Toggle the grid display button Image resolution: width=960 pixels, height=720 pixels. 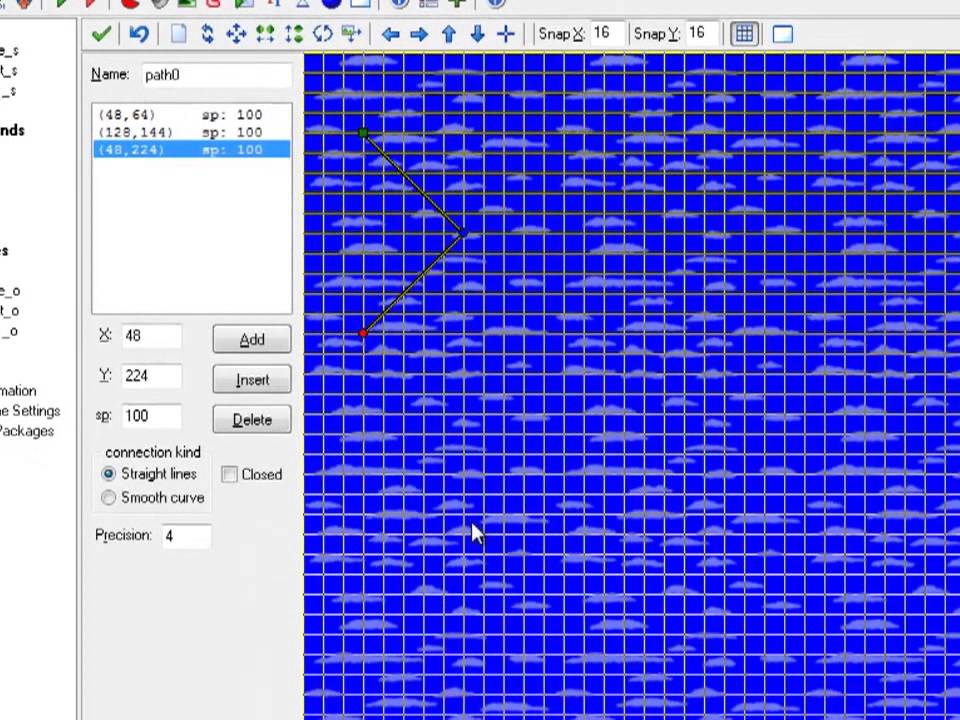pyautogui.click(x=744, y=34)
